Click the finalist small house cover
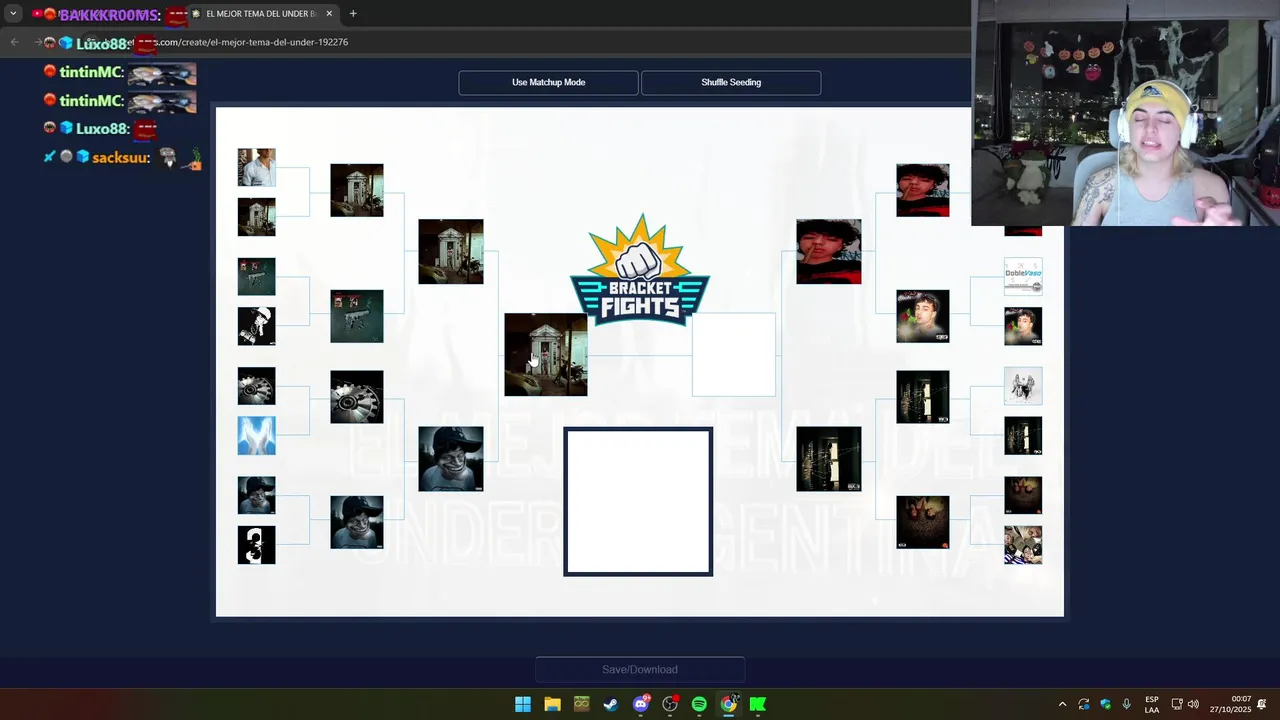The height and width of the screenshot is (720, 1280). point(546,355)
